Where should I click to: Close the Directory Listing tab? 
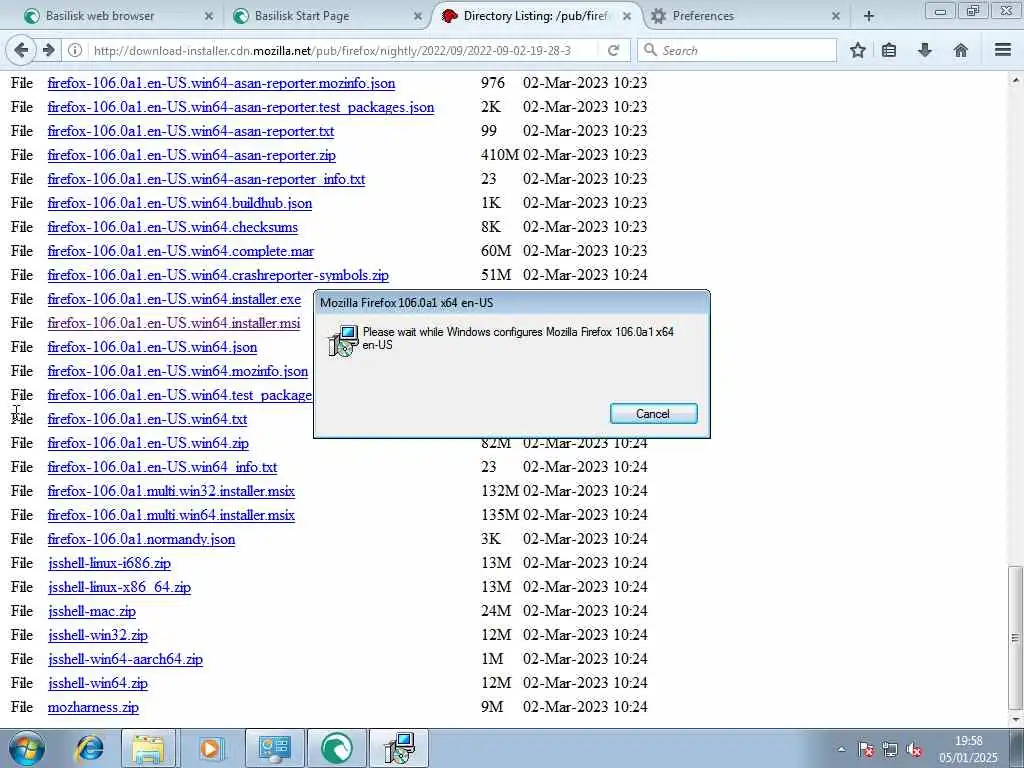click(627, 16)
